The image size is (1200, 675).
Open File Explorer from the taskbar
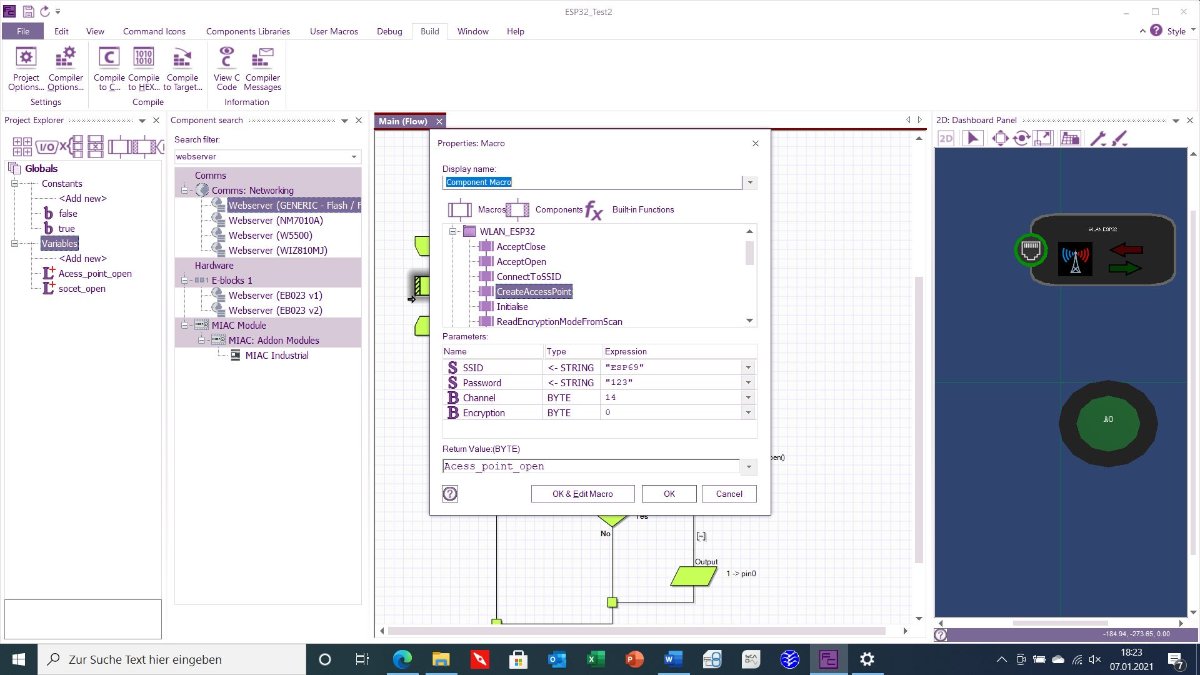pos(441,659)
